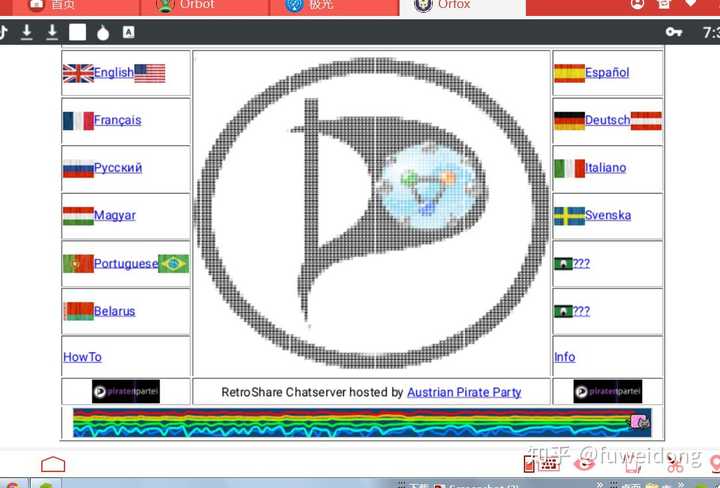Open the user account icon in the red top bar
The width and height of the screenshot is (720, 488).
pyautogui.click(x=637, y=4)
